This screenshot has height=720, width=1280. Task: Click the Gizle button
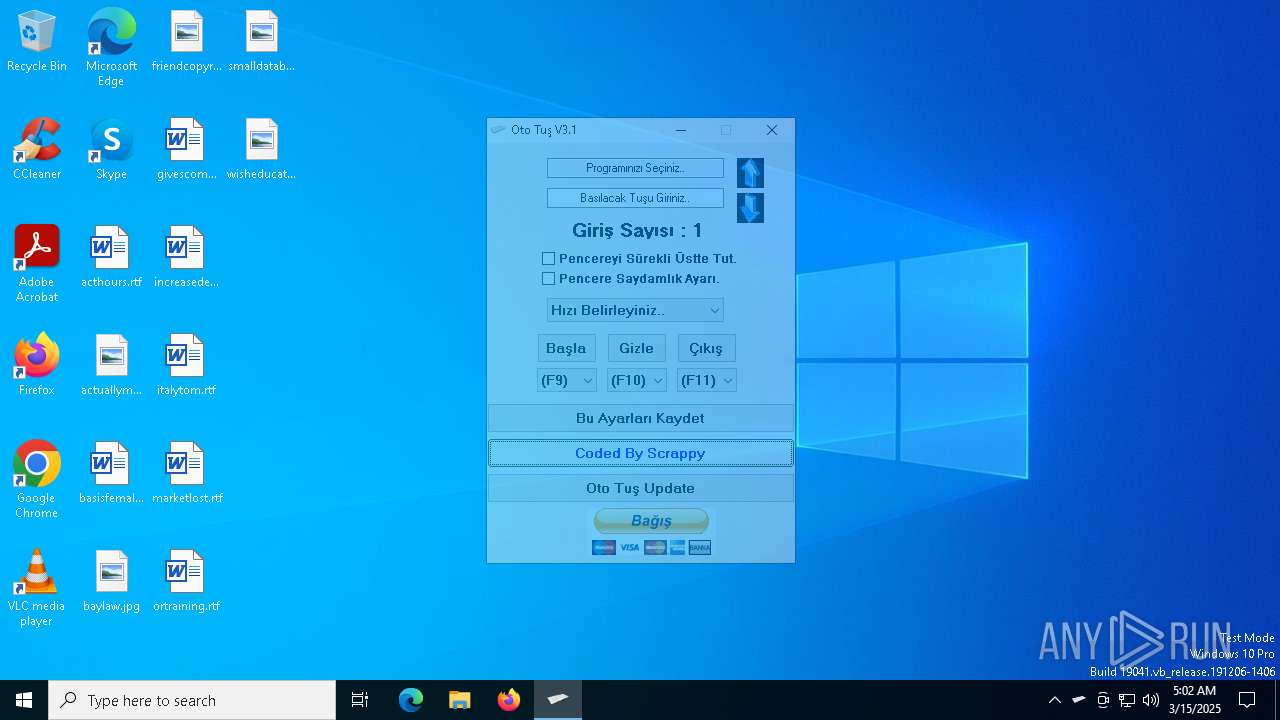pyautogui.click(x=636, y=348)
